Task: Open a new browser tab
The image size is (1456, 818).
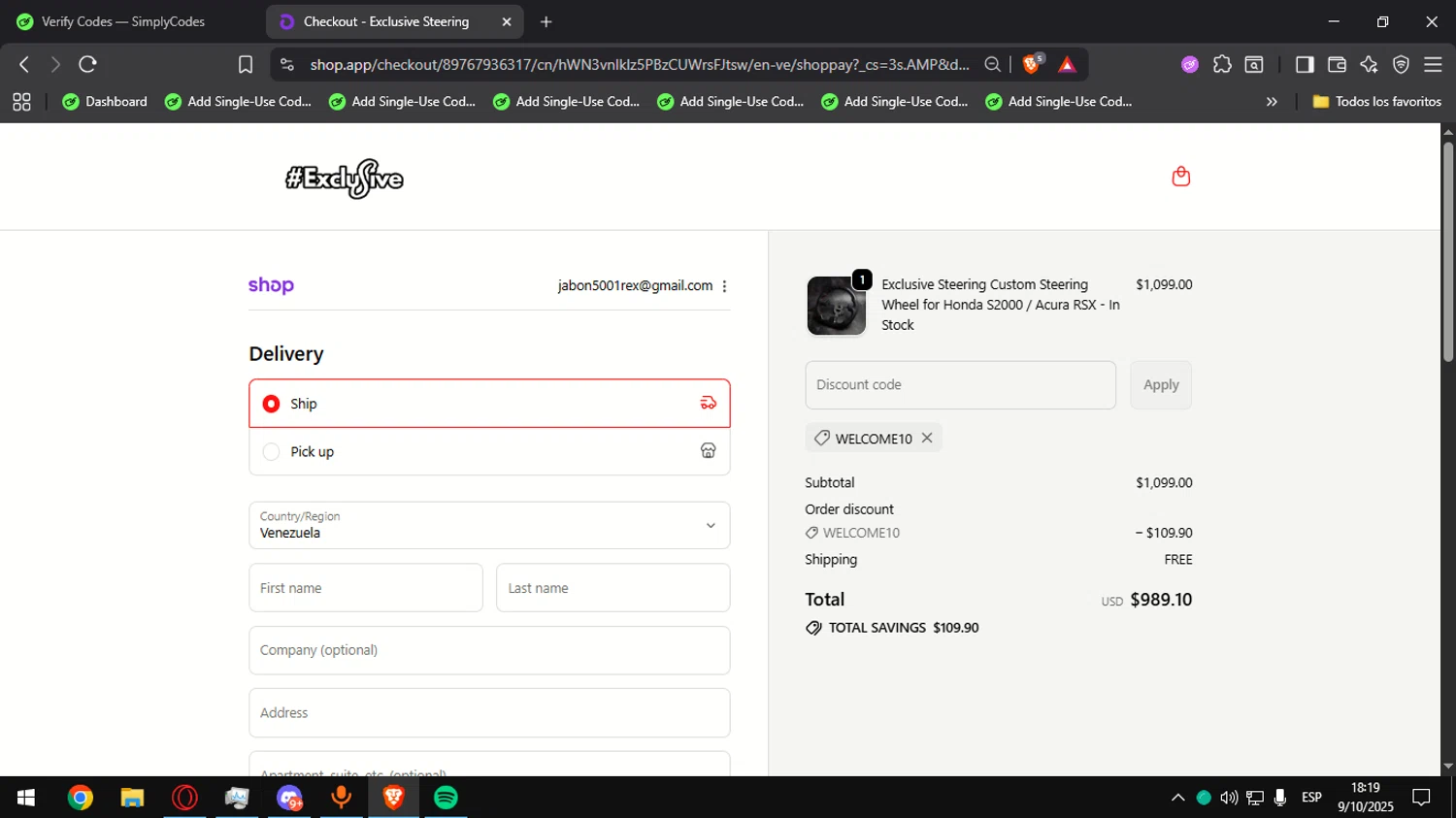Action: [x=546, y=21]
